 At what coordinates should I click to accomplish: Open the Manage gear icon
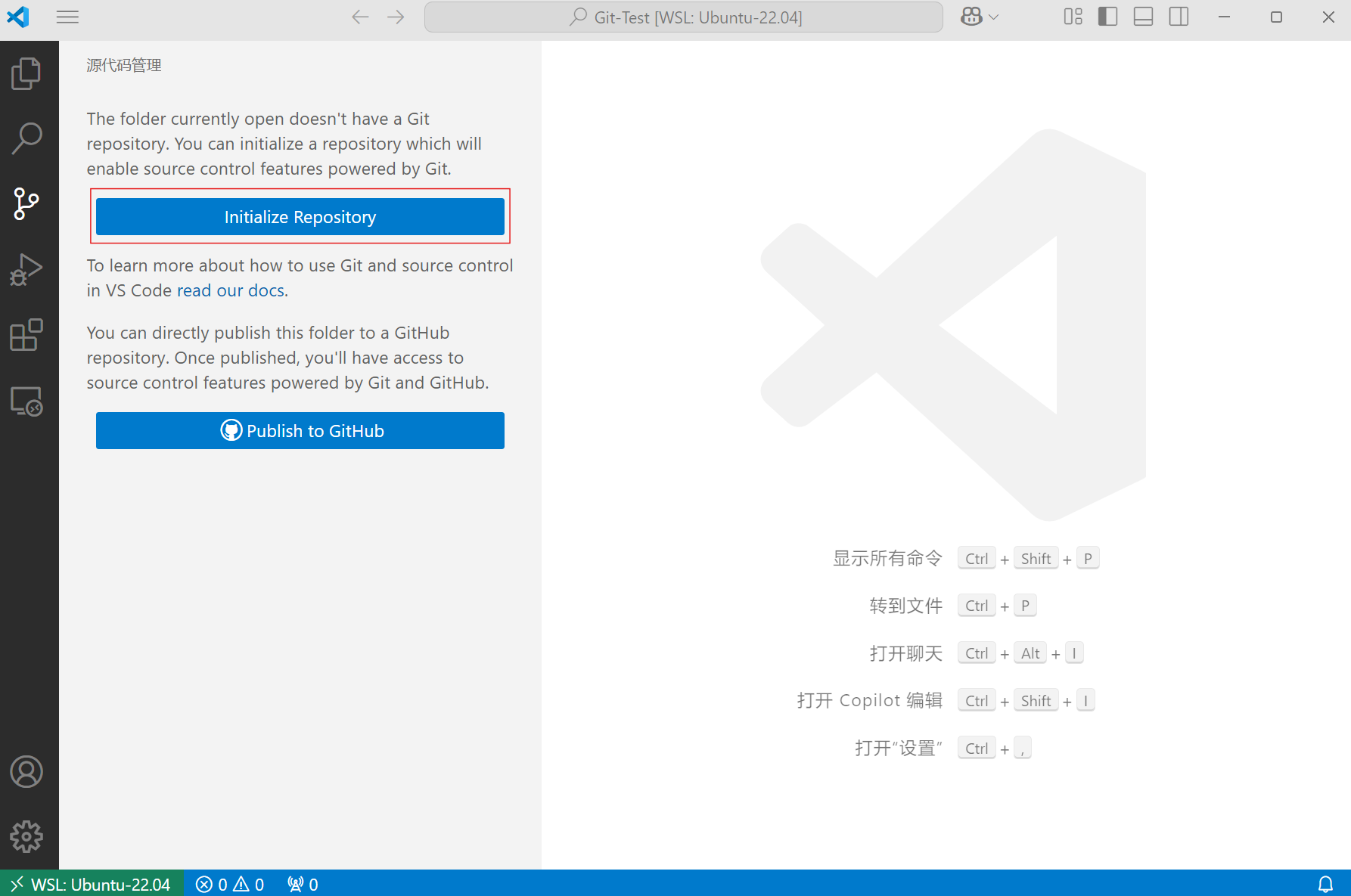pyautogui.click(x=26, y=837)
